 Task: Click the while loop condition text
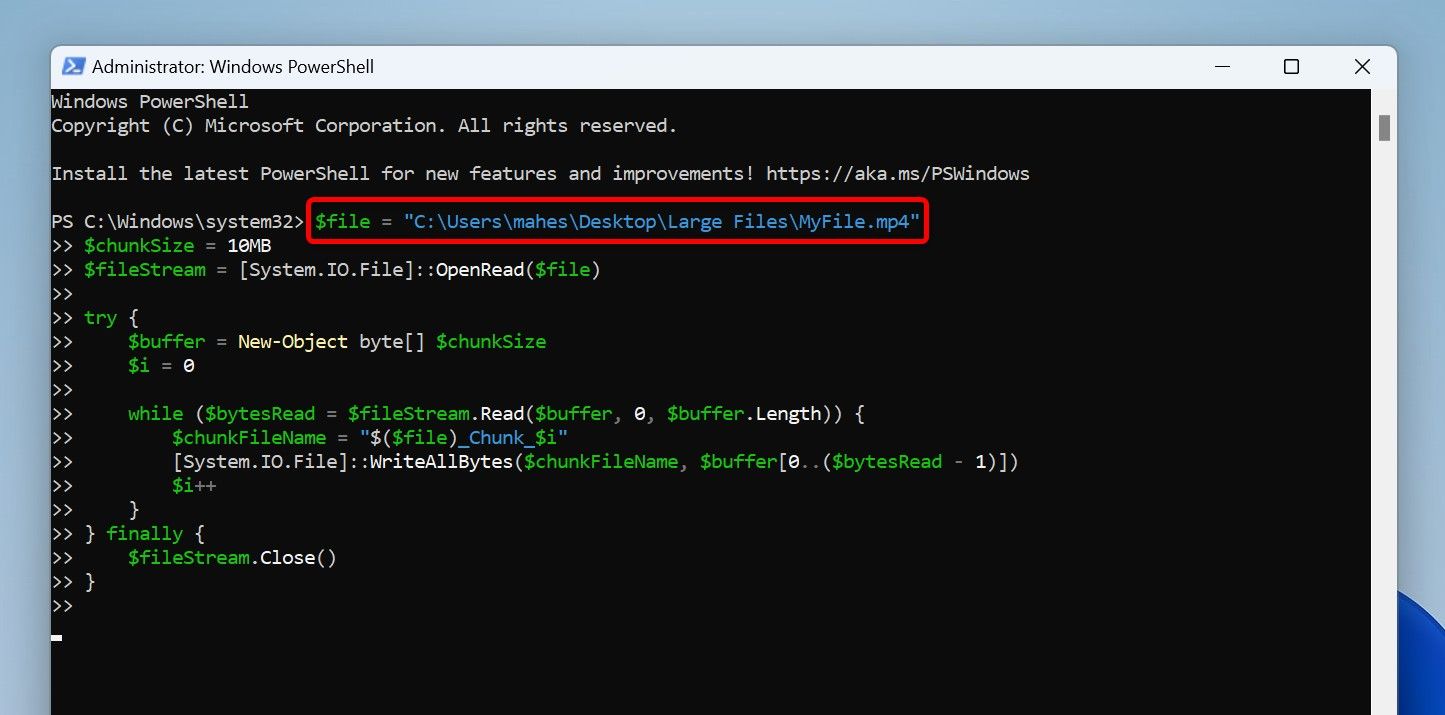pos(450,413)
